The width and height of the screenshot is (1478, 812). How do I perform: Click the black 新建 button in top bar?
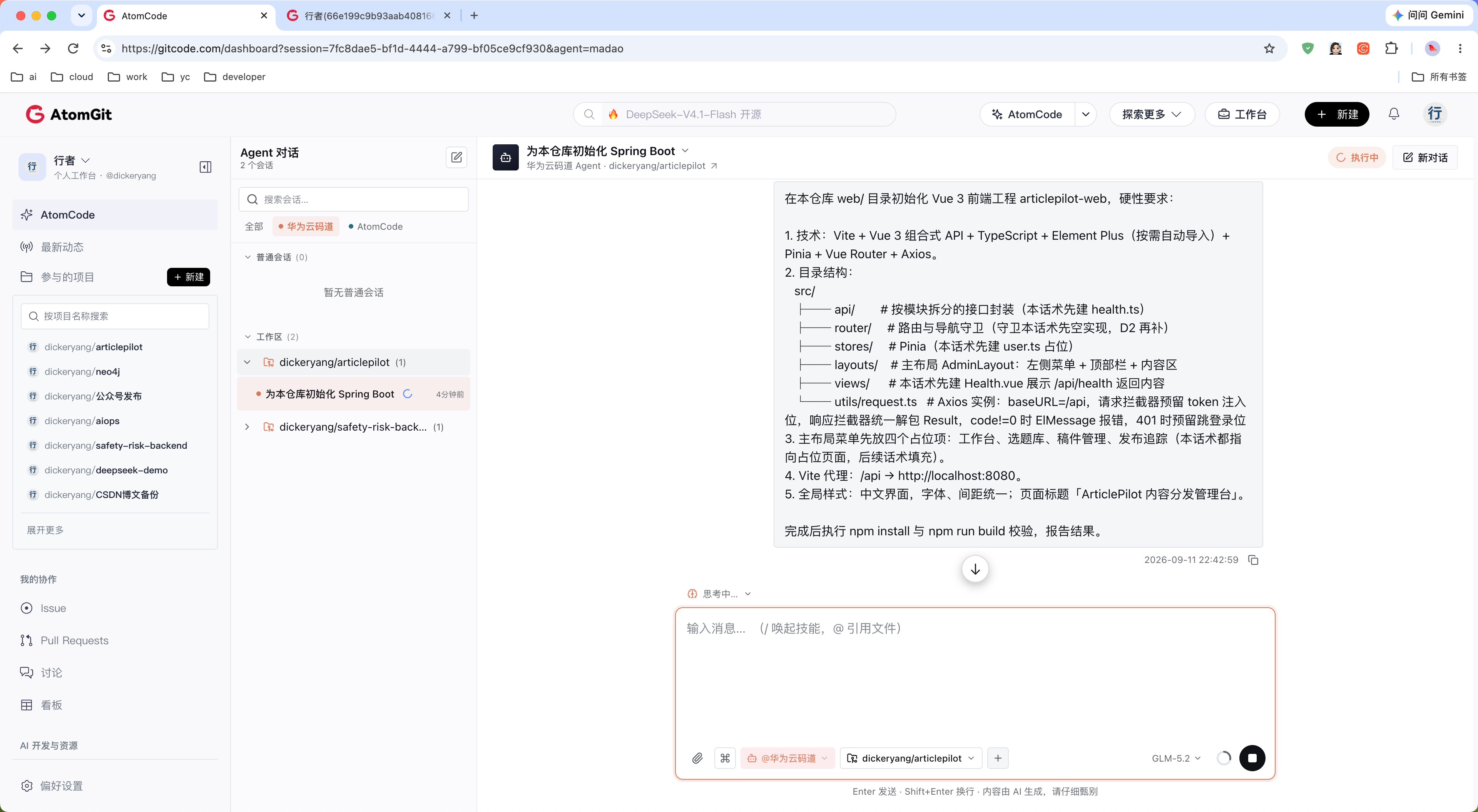[1336, 114]
